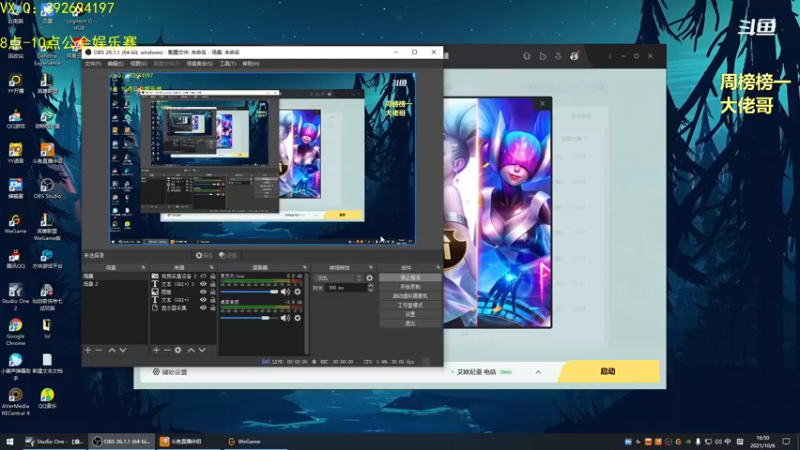The height and width of the screenshot is (450, 800).
Task: Toggle lock on 显示器采集 source
Action: pos(213,308)
